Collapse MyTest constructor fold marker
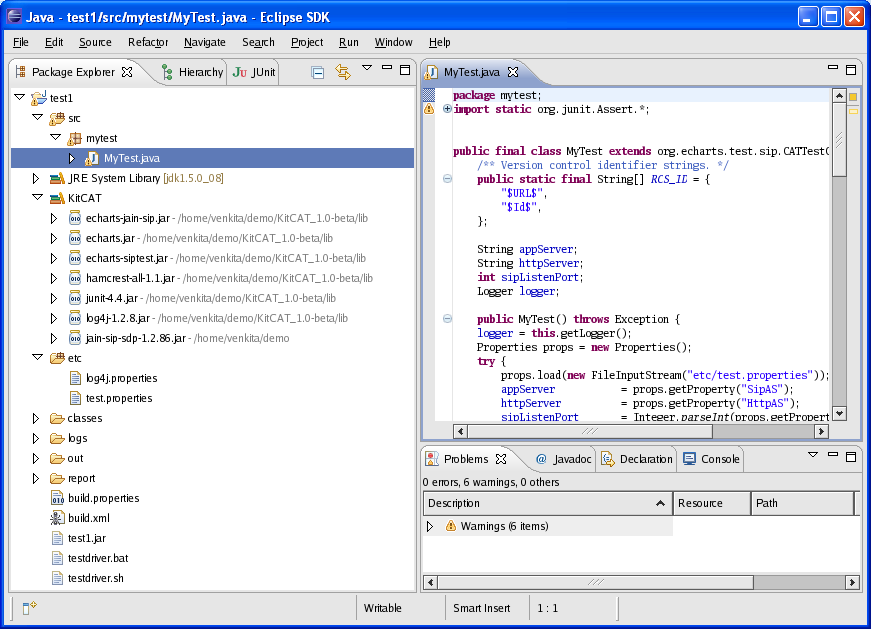Viewport: 871px width, 629px height. tap(447, 319)
